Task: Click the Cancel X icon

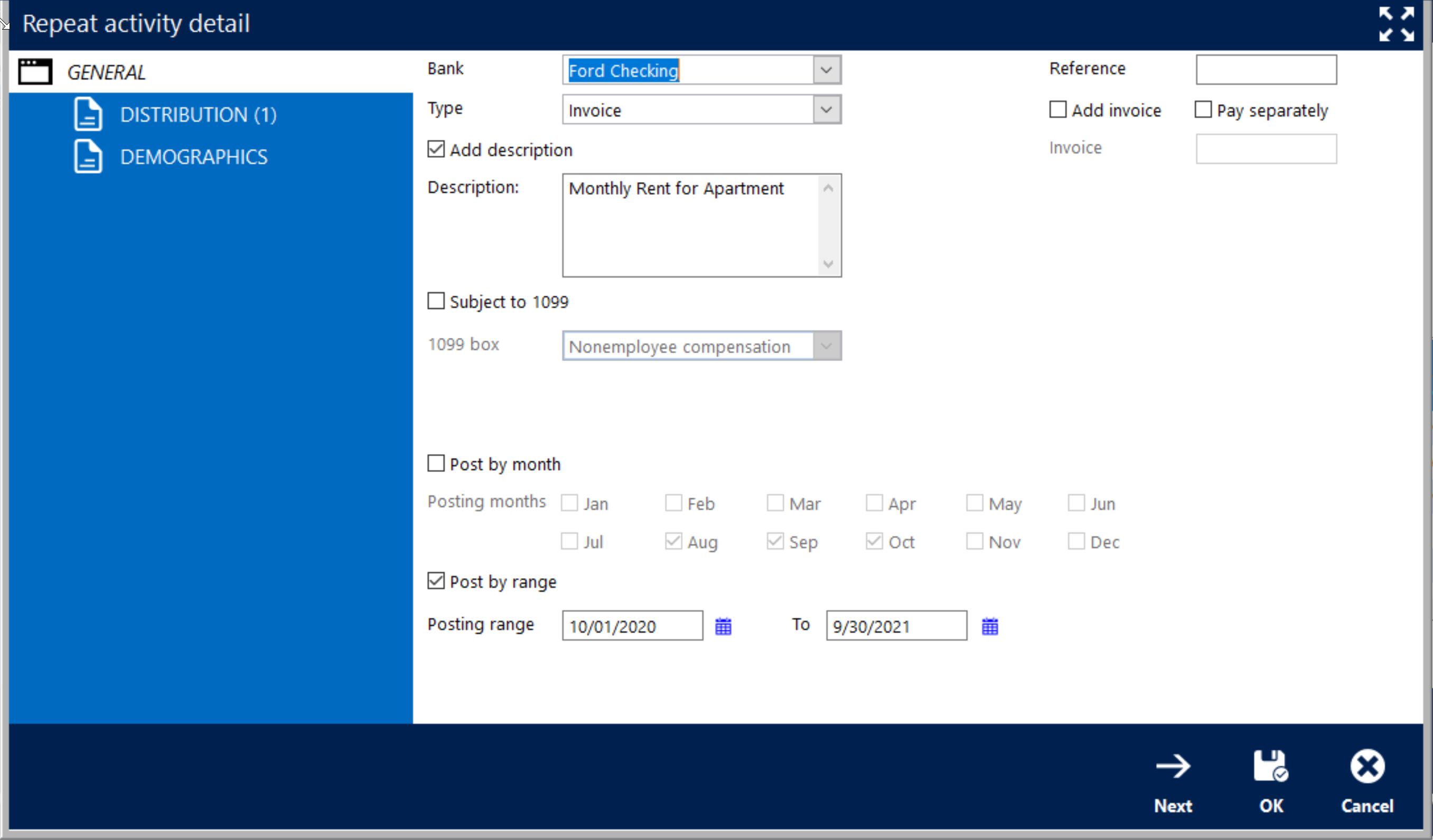Action: point(1365,765)
